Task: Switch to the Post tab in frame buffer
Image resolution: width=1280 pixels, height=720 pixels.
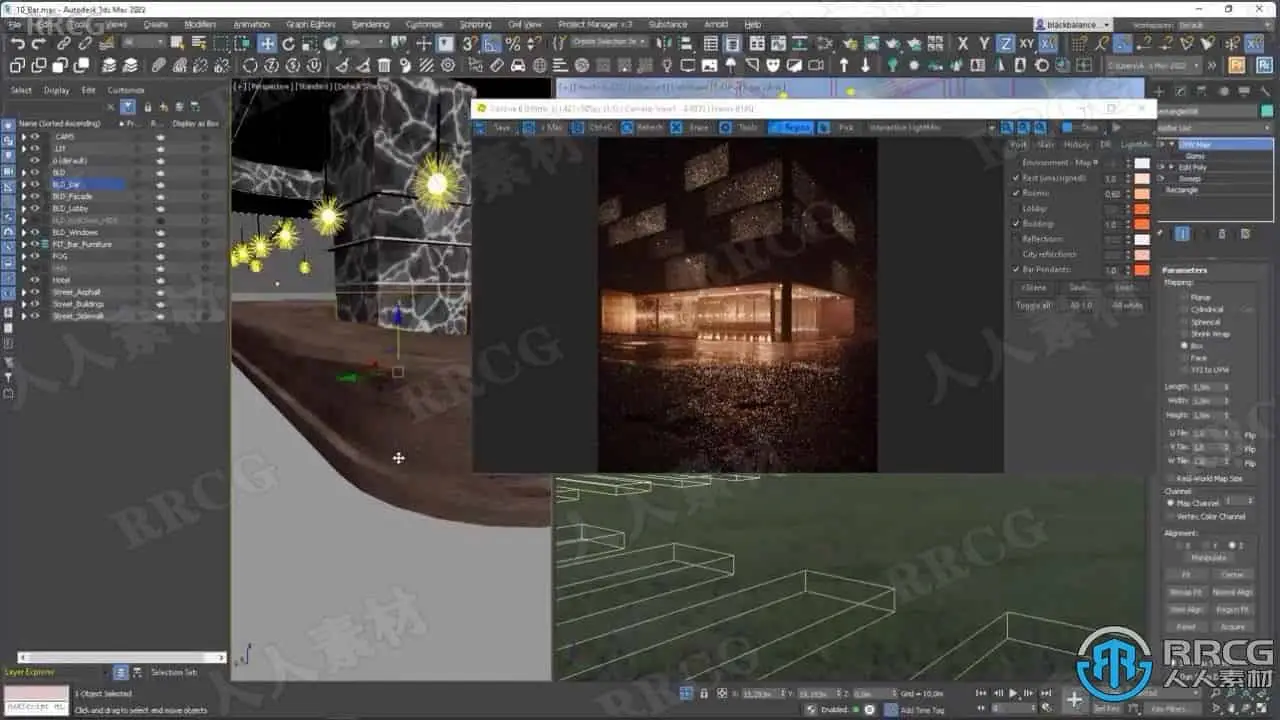Action: [1018, 144]
